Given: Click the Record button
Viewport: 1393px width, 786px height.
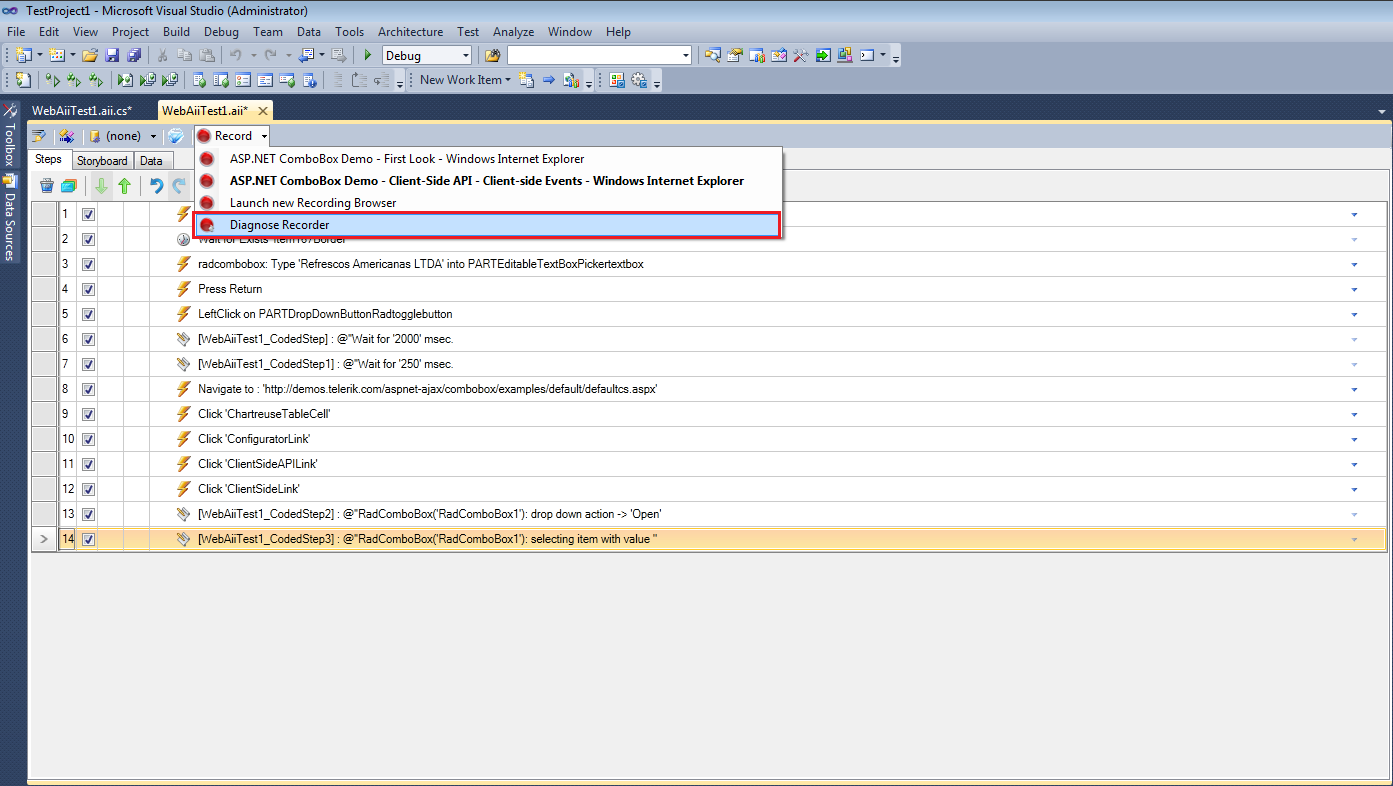Looking at the screenshot, I should point(225,136).
